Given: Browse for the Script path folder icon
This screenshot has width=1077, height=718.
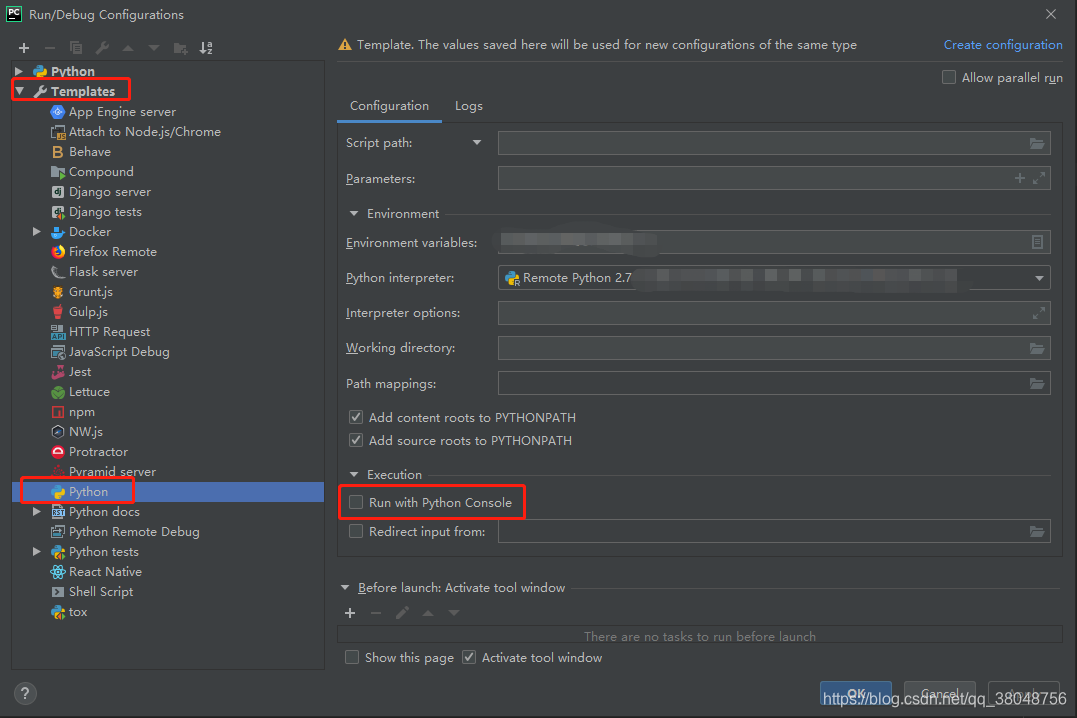Looking at the screenshot, I should point(1036,144).
